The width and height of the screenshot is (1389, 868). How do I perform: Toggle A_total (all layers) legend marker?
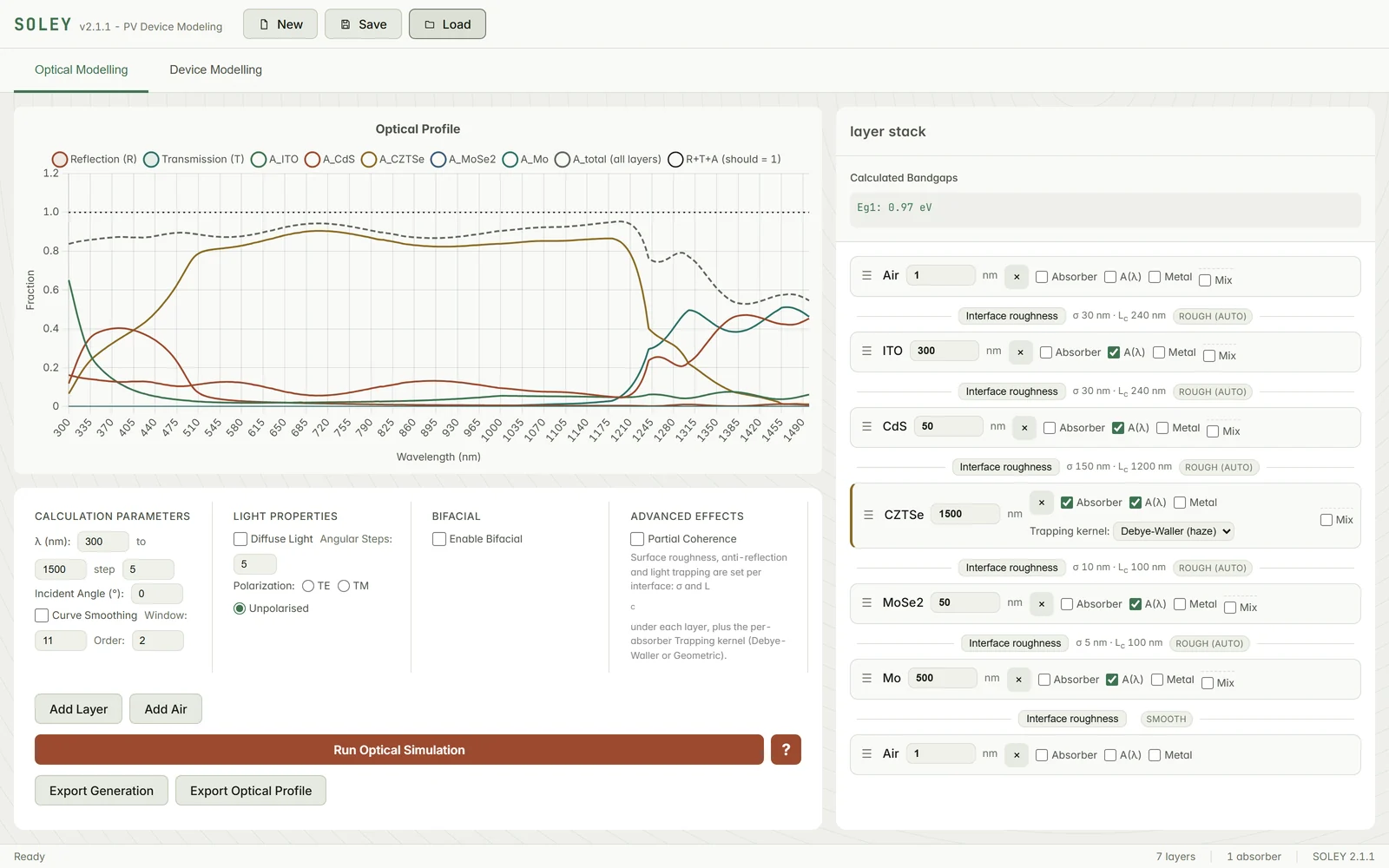tap(563, 160)
